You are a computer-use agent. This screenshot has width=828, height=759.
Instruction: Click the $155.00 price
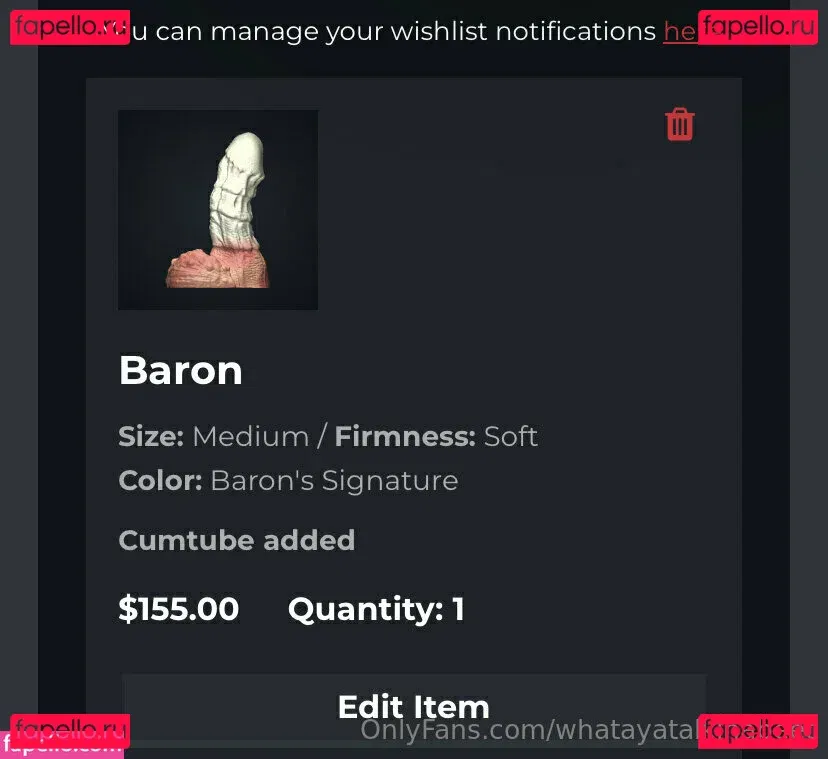178,609
